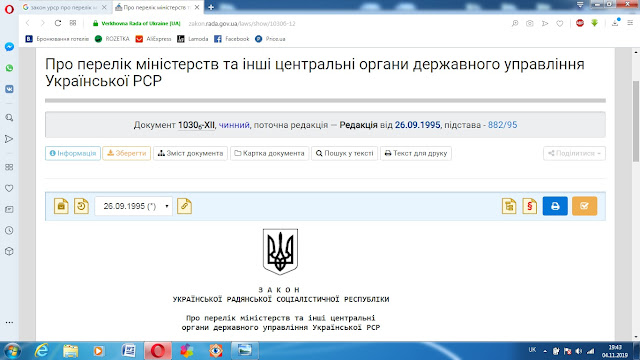Open WhatsApp in Opera sidebar
Viewport: 640px width, 360px height.
9,68
